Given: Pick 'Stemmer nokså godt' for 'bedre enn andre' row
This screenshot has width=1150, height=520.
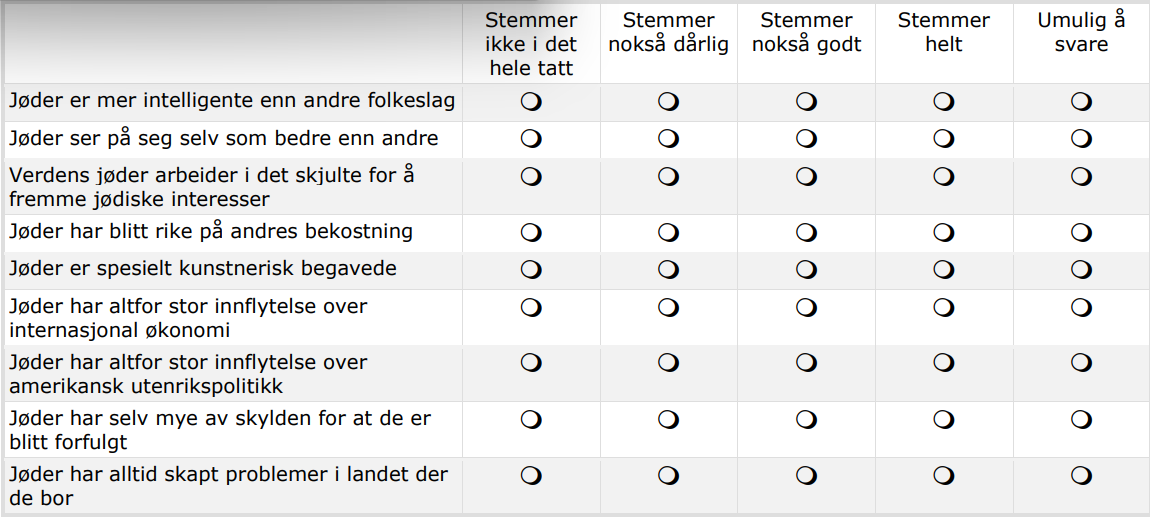Looking at the screenshot, I should [x=806, y=138].
